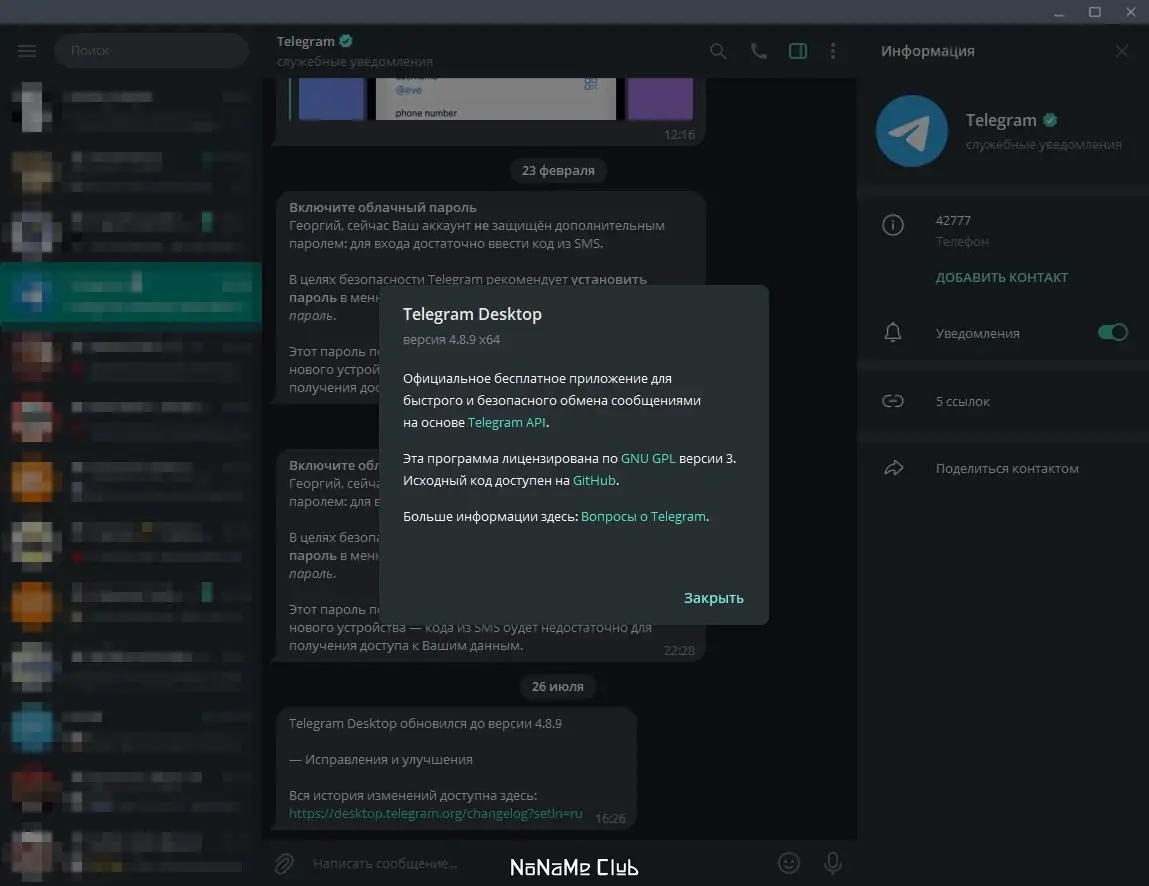Click the version 4.8.9 x64 text

coord(451,340)
